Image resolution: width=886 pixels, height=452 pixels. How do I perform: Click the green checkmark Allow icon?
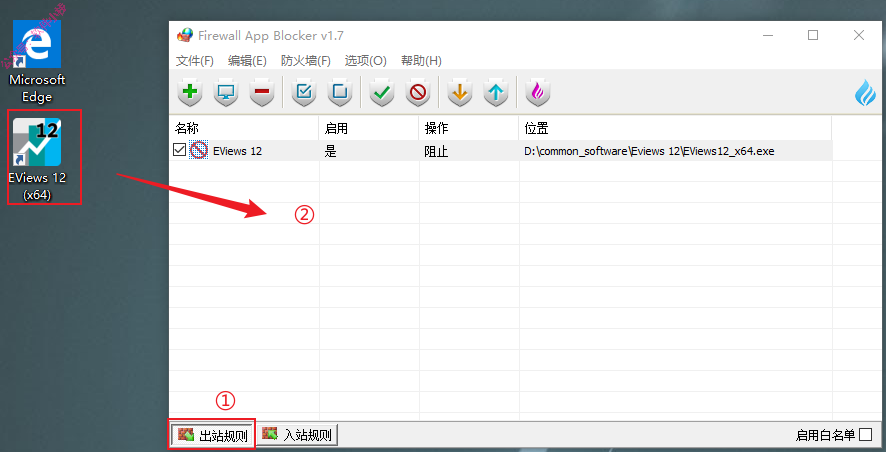[383, 92]
